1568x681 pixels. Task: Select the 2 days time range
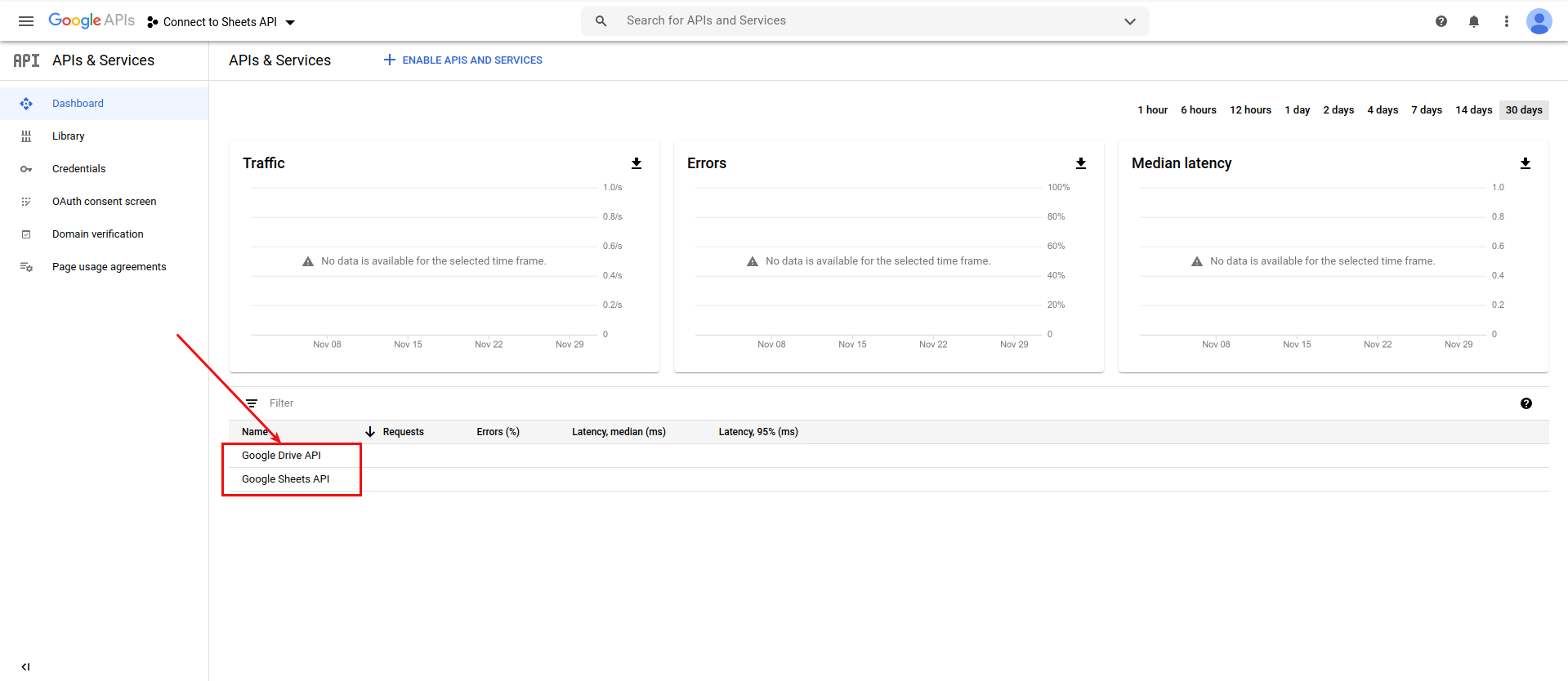point(1338,110)
